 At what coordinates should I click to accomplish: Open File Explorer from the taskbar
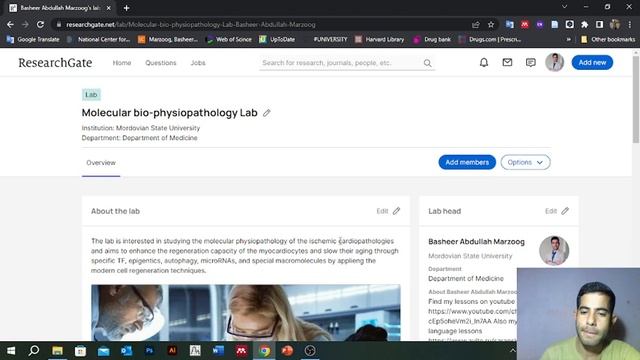tap(57, 351)
